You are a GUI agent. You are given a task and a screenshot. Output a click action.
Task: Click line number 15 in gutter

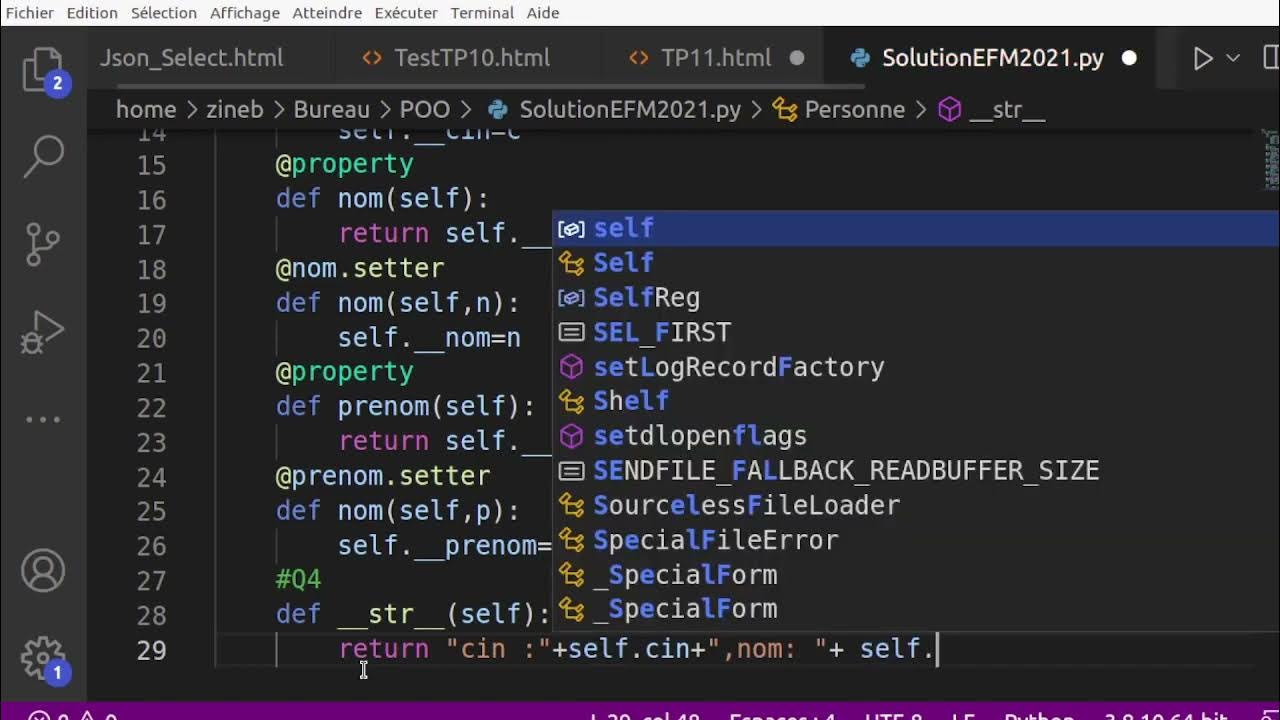[x=151, y=165]
